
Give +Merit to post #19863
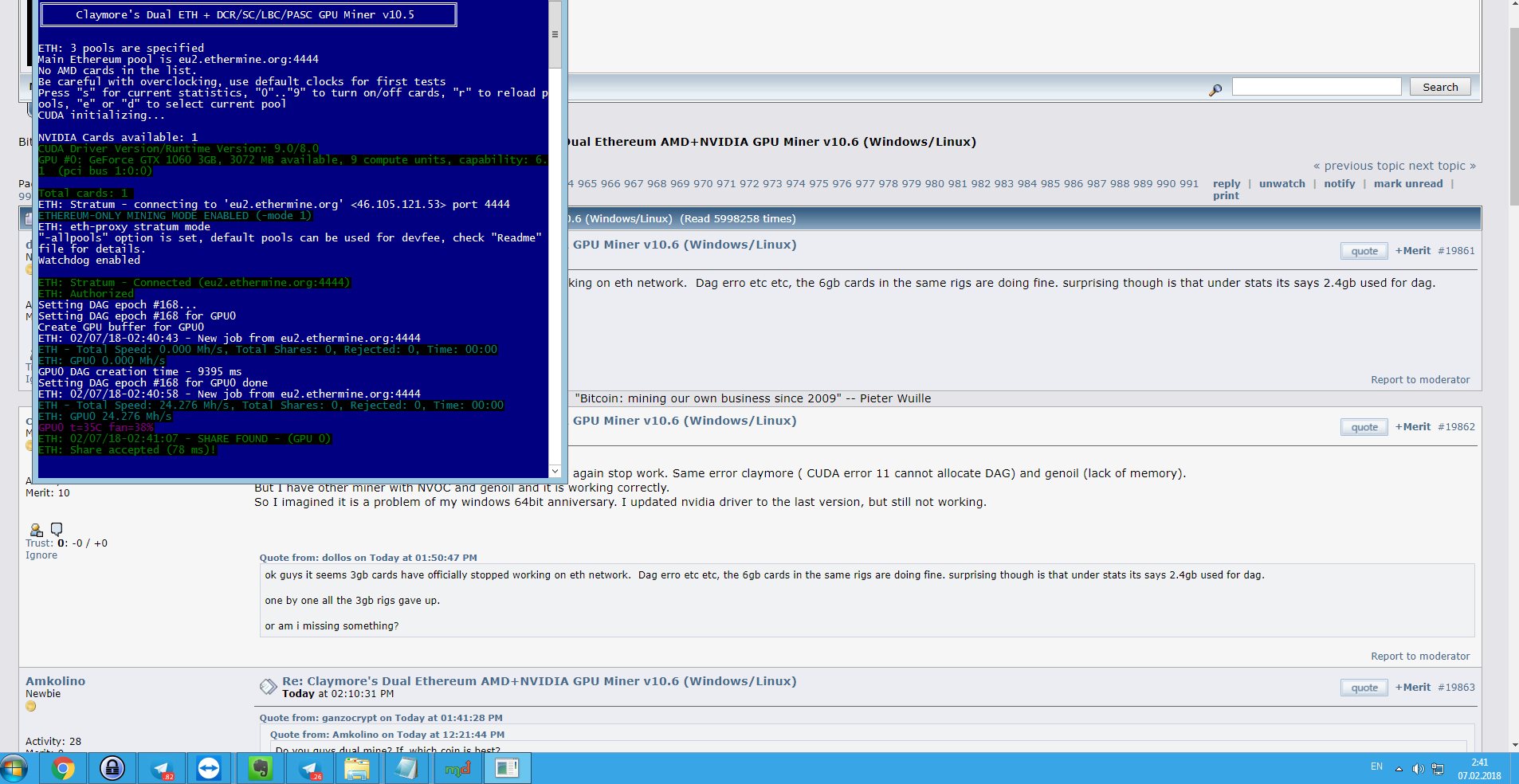[1413, 687]
